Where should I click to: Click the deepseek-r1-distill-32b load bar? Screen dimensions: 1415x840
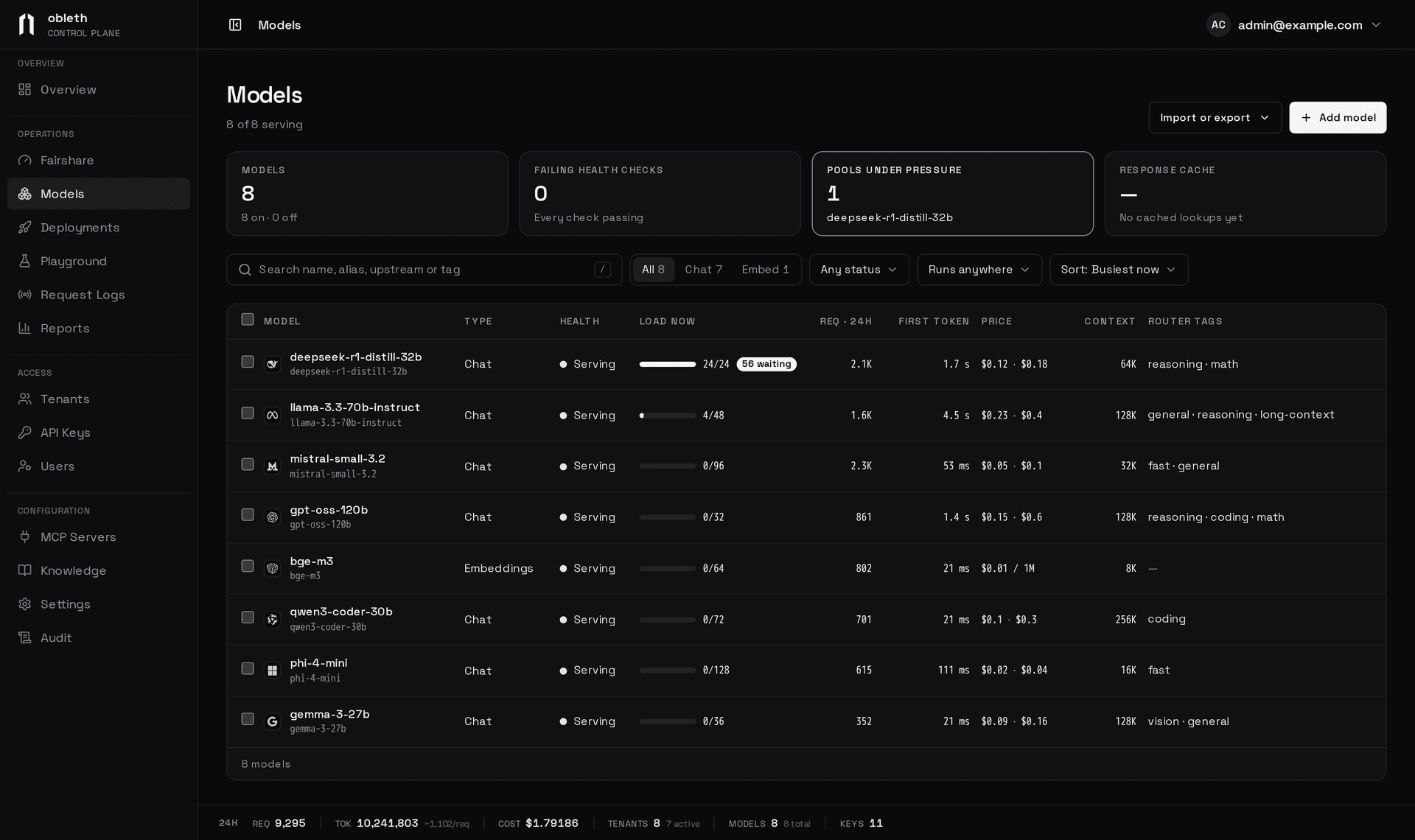[668, 364]
